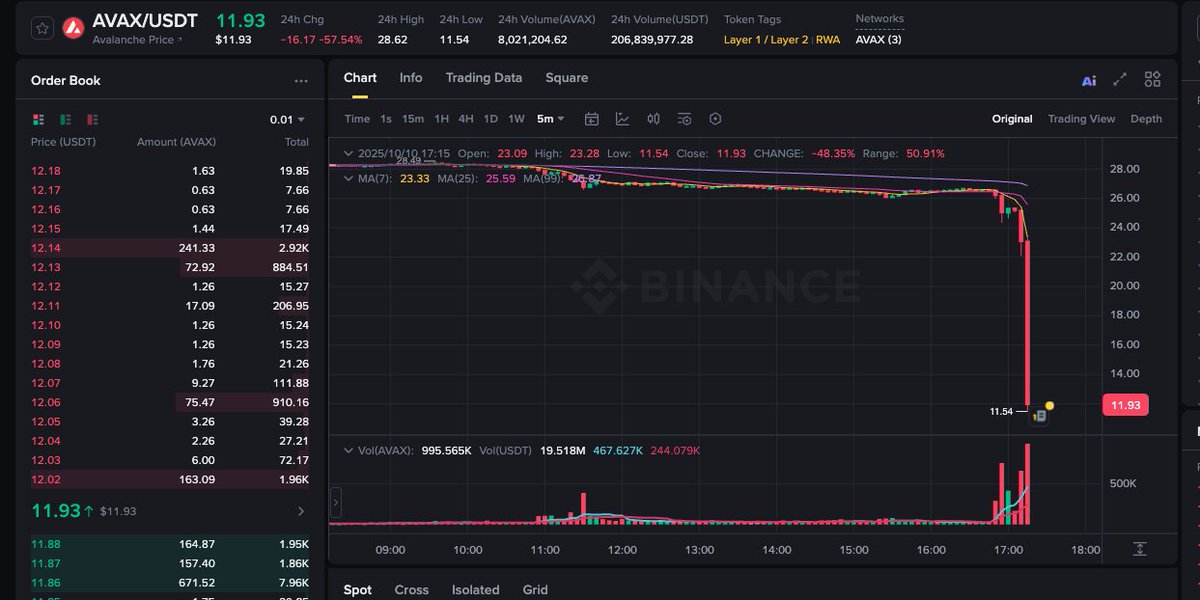Open the Chart tab

(x=360, y=78)
